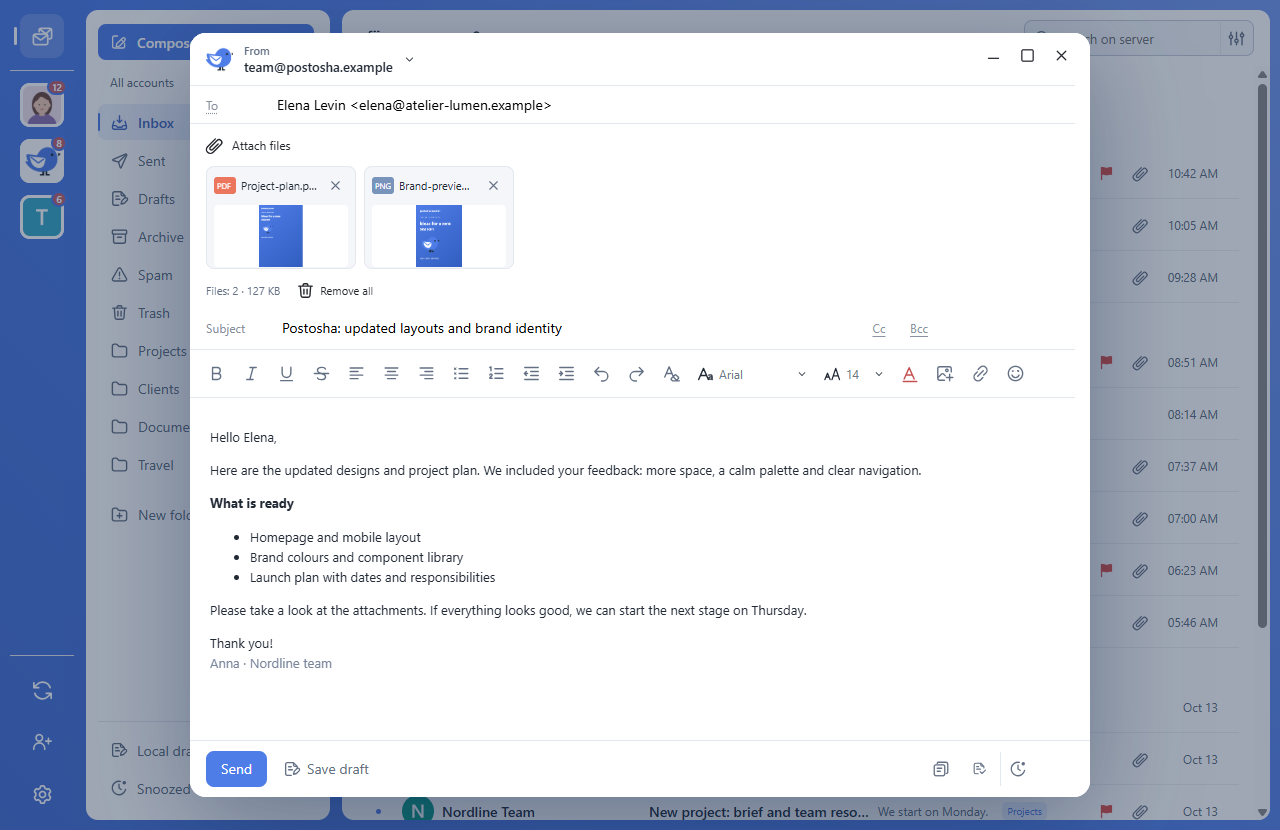
Task: Toggle the flag on the 10:42 AM message
Action: click(x=1106, y=173)
